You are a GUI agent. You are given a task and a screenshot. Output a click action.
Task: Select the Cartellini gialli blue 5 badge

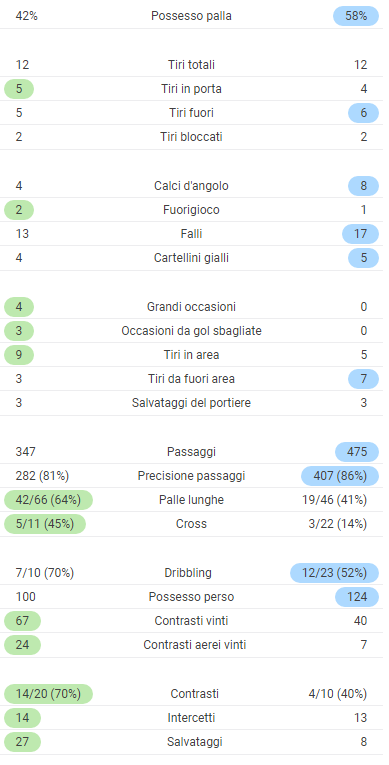coord(364,258)
